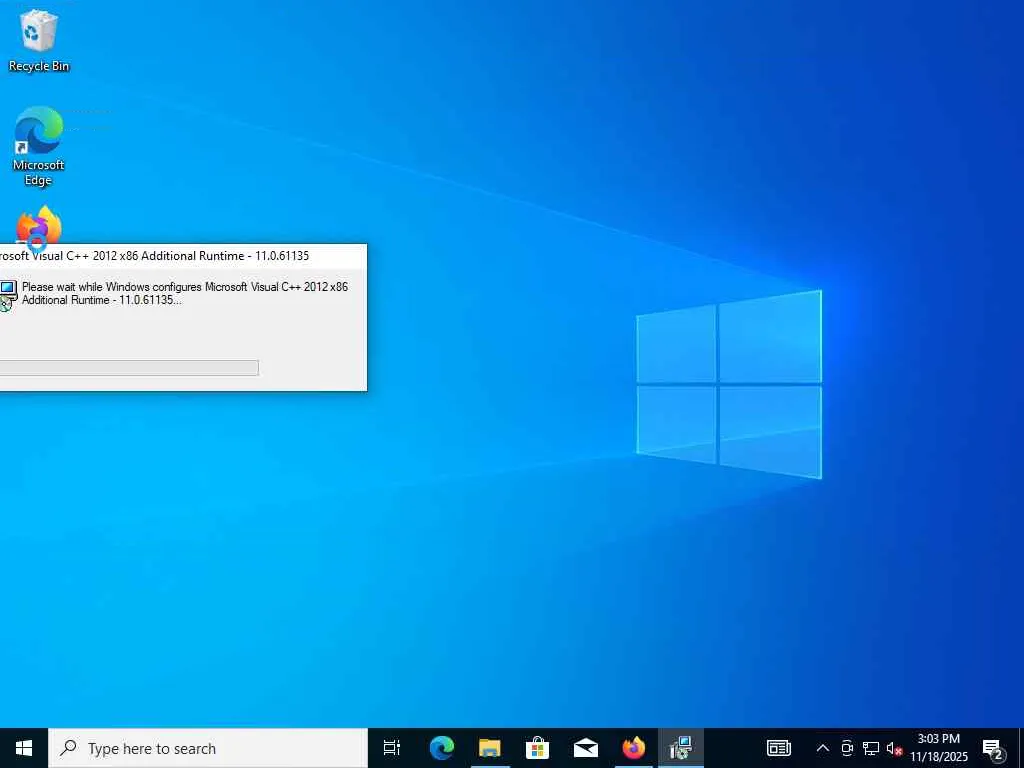Select the Windows Installer taskbar item
The width and height of the screenshot is (1024, 768).
coord(681,748)
